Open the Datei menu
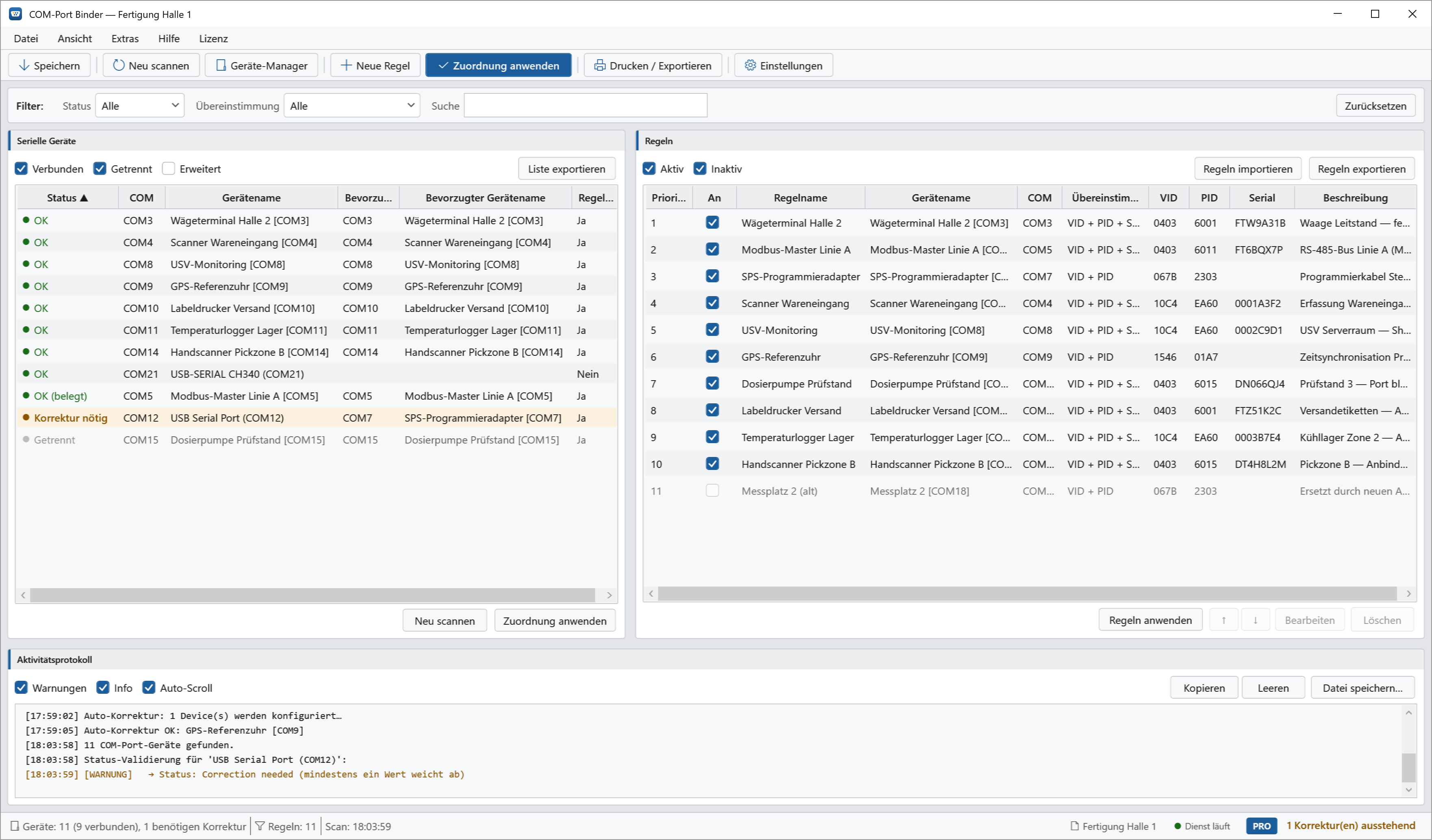 pyautogui.click(x=26, y=39)
